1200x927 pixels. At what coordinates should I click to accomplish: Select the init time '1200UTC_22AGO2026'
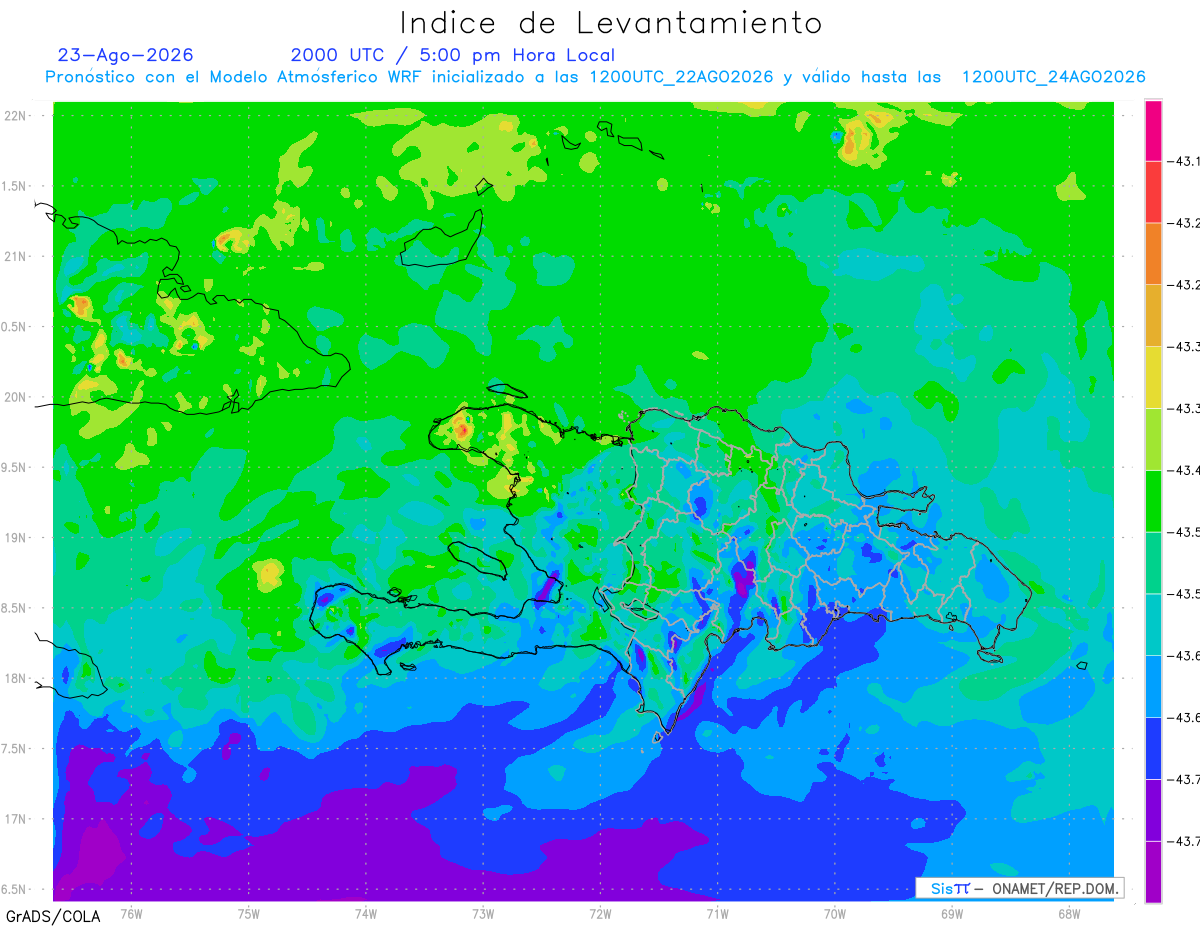tap(681, 77)
